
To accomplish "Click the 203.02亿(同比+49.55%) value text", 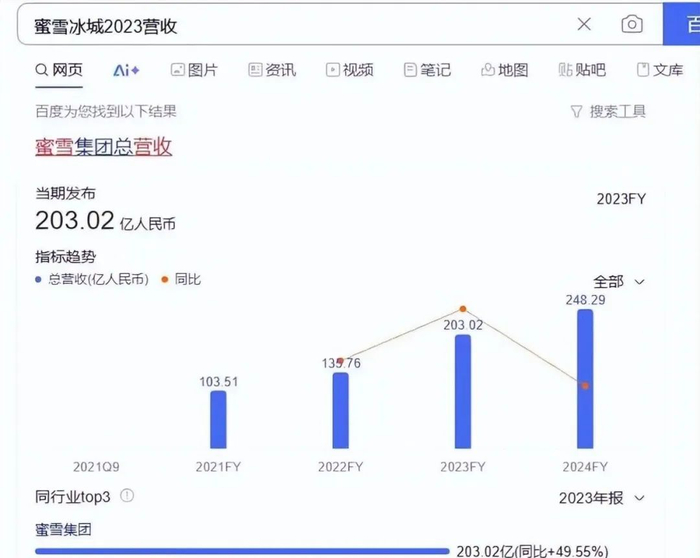I will click(x=532, y=551).
